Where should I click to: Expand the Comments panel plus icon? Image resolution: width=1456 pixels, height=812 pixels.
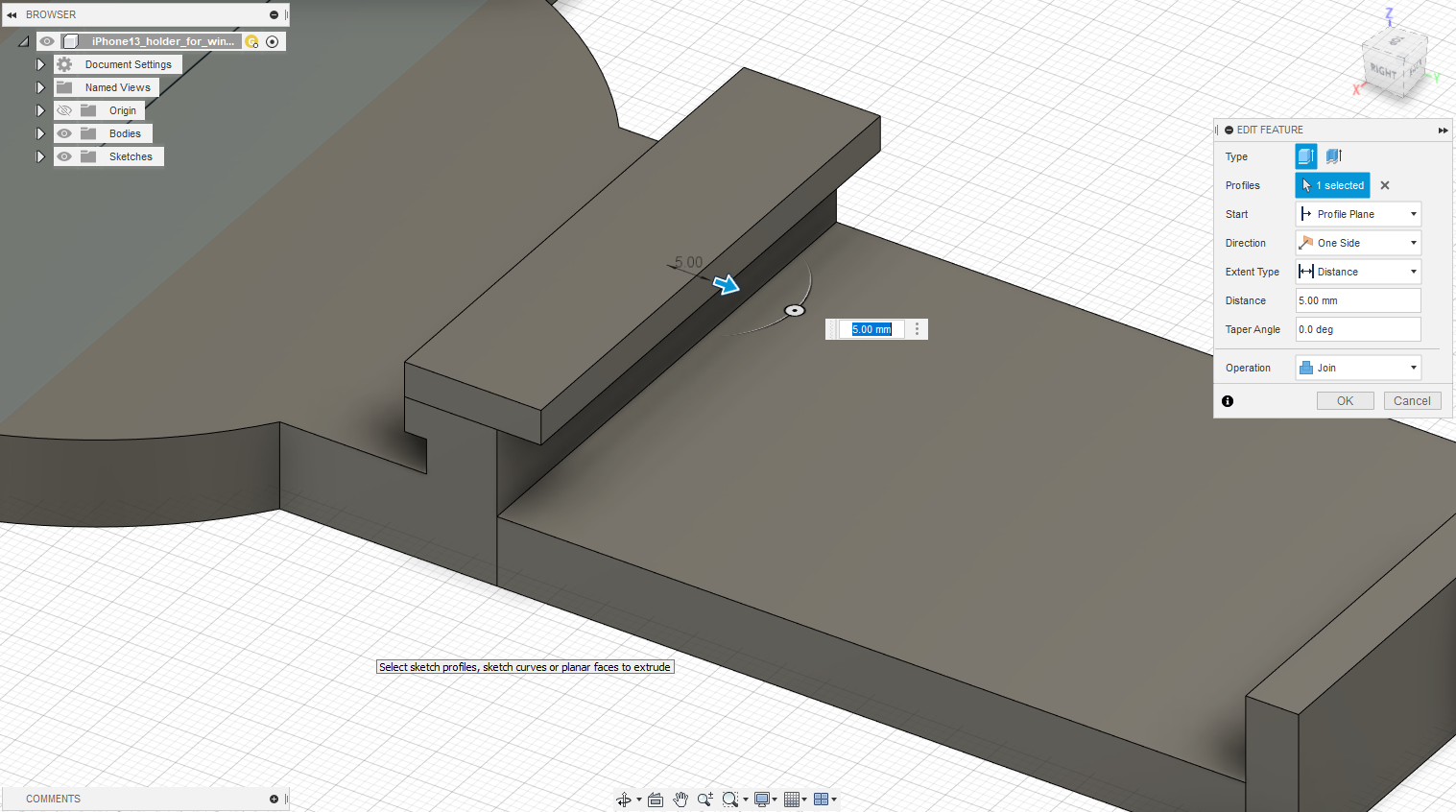click(274, 799)
